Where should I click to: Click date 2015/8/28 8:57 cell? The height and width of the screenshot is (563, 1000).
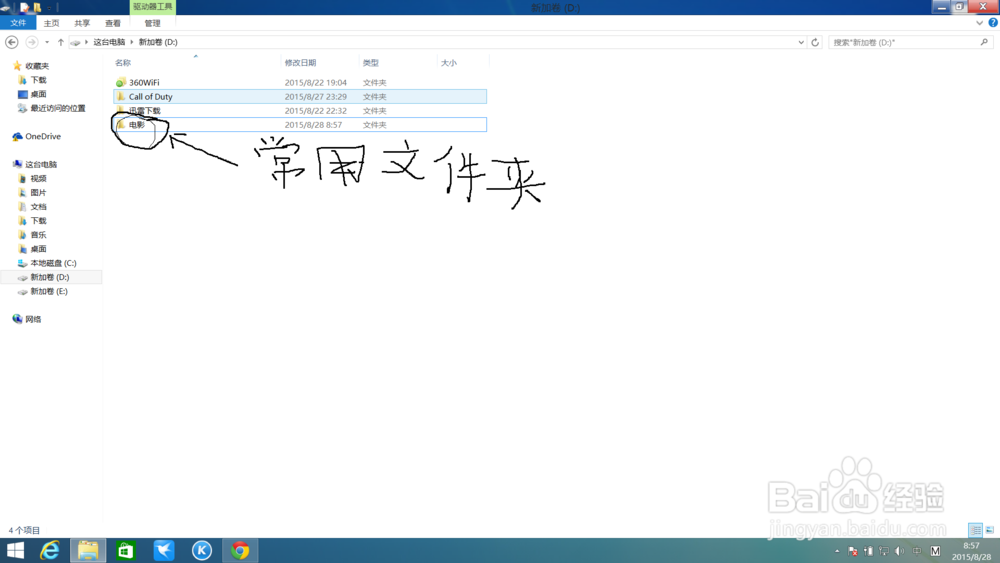tap(313, 124)
